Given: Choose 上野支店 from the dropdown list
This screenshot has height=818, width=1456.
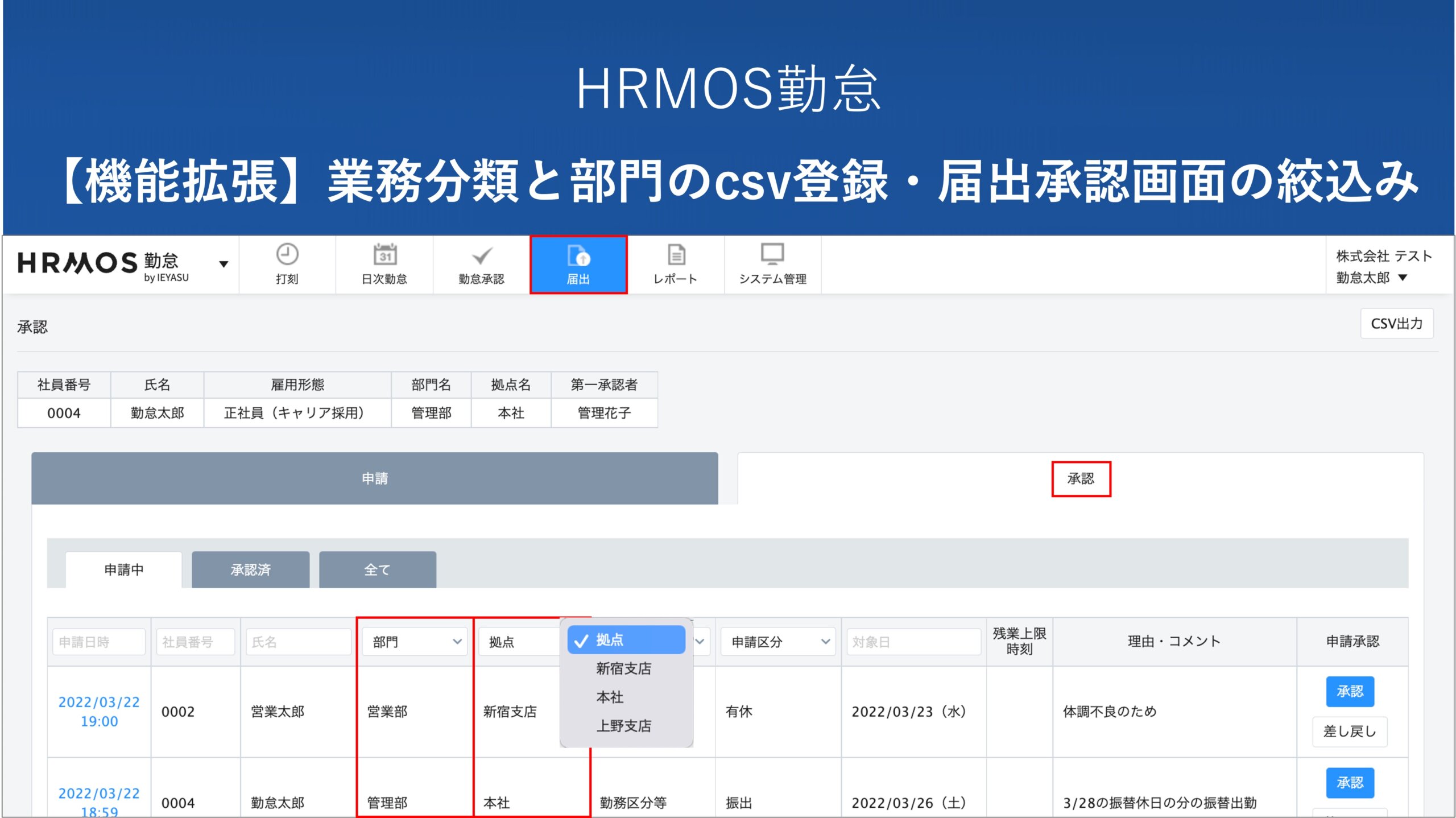Looking at the screenshot, I should tap(623, 725).
